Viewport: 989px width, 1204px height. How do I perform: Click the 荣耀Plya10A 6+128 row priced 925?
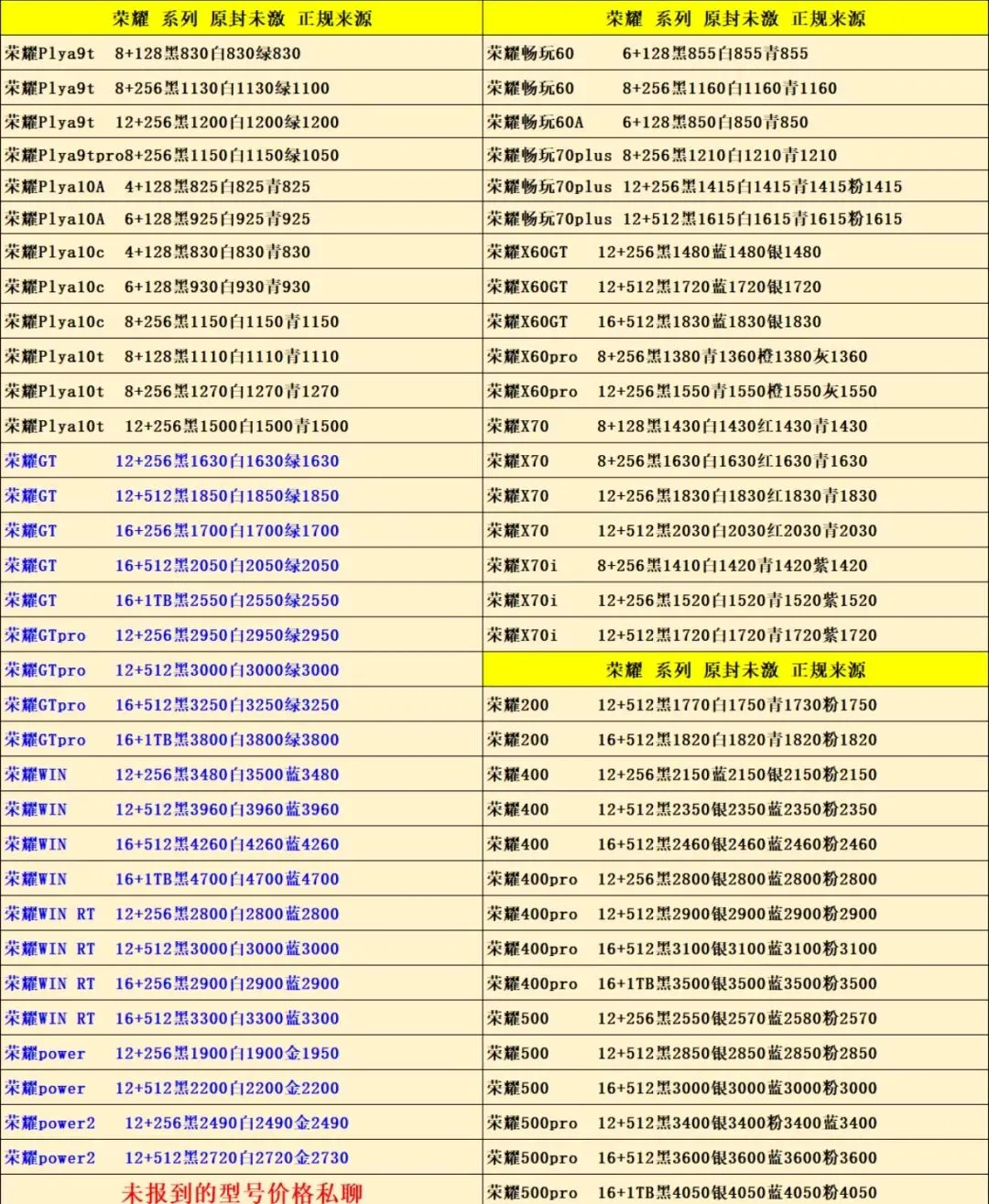pos(242,218)
